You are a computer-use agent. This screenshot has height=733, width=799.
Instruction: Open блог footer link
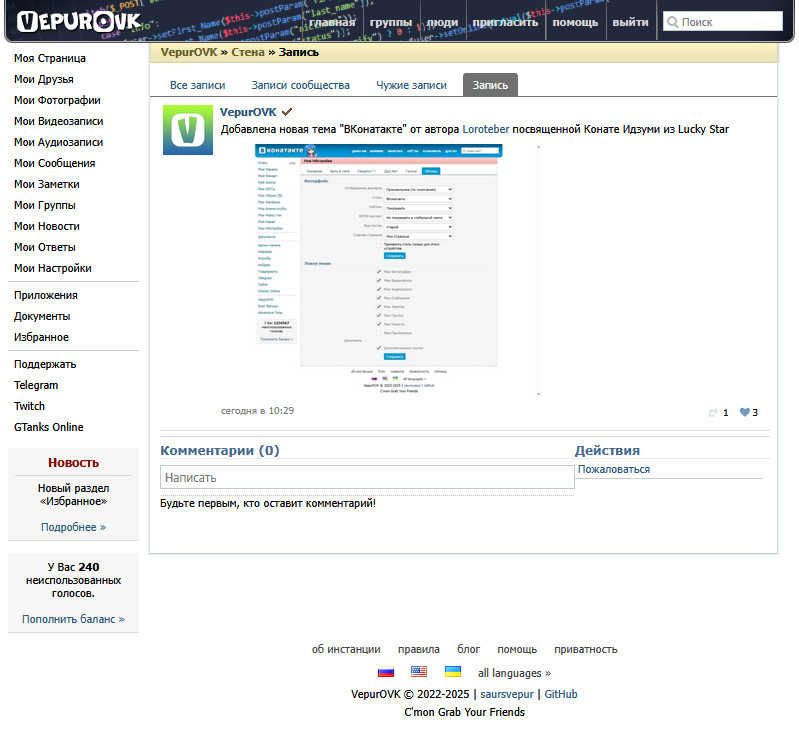(x=468, y=649)
